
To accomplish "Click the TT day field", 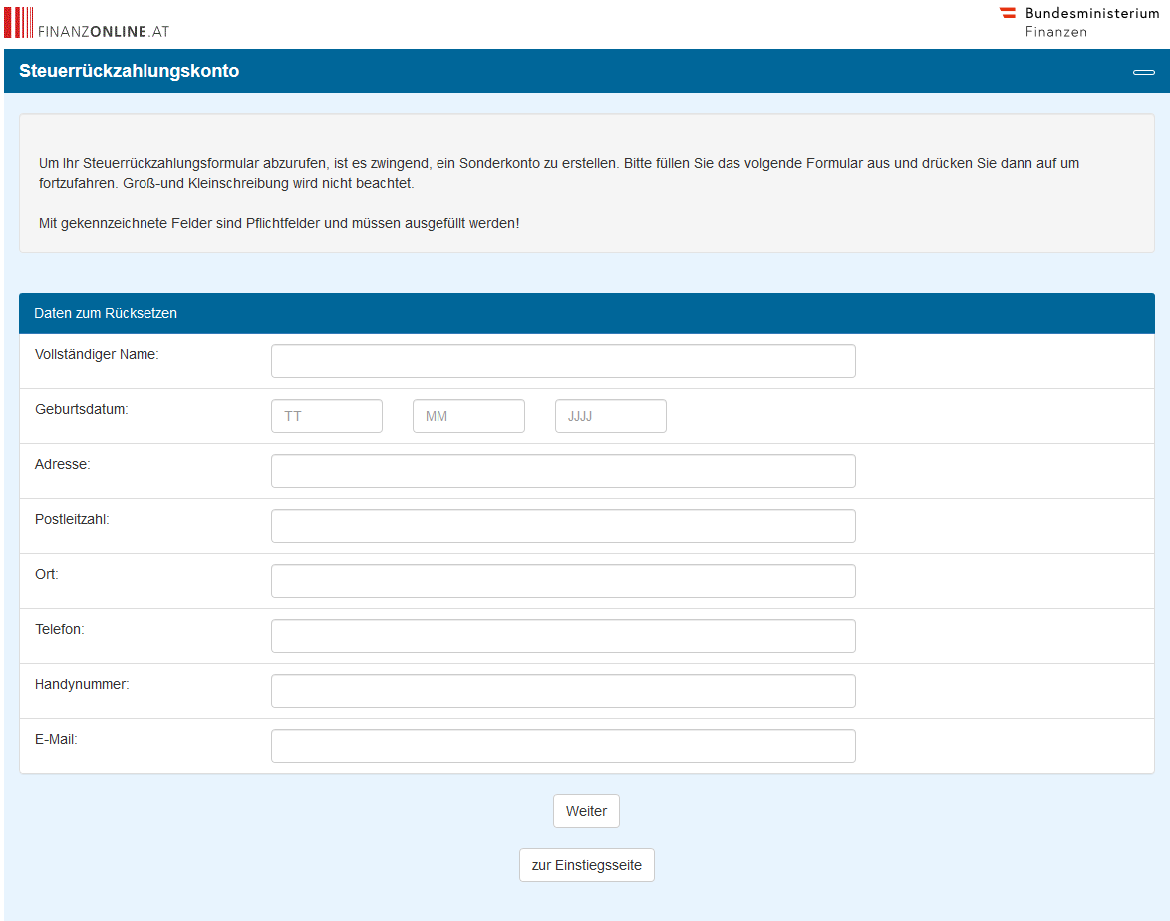I will click(327, 416).
